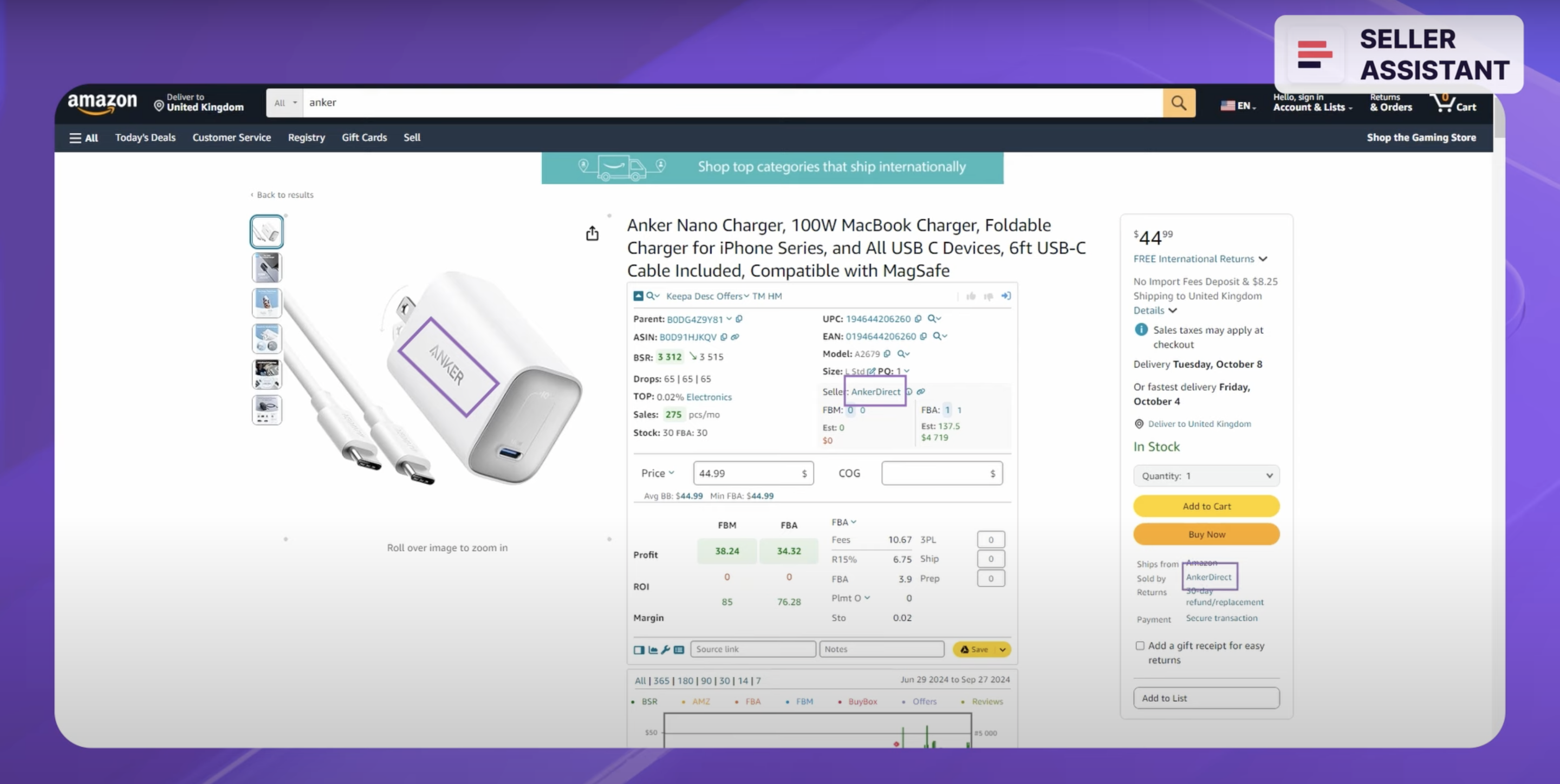Click the thumbs-down icon in Seller Assistant panel
The width and height of the screenshot is (1560, 784).
(989, 296)
